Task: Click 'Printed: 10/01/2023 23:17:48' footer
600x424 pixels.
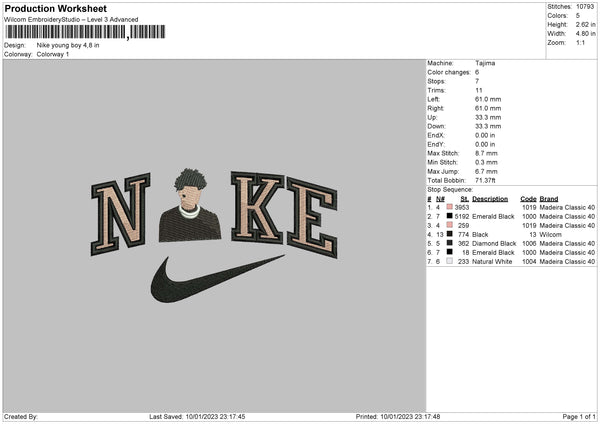Action: point(398,417)
